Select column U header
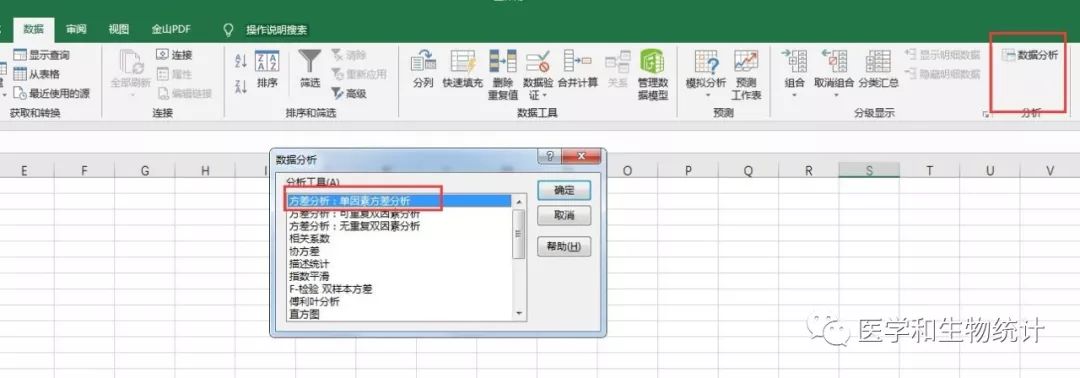Image resolution: width=1080 pixels, height=378 pixels. click(990, 170)
